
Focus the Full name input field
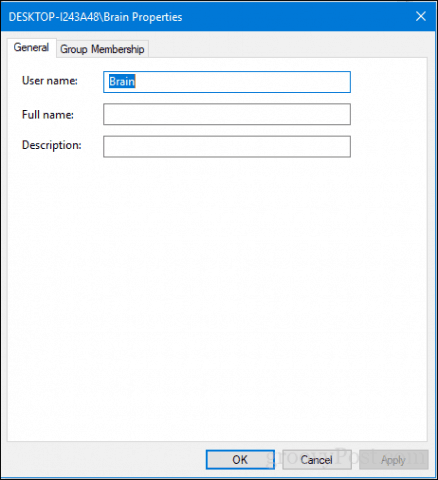pyautogui.click(x=227, y=114)
